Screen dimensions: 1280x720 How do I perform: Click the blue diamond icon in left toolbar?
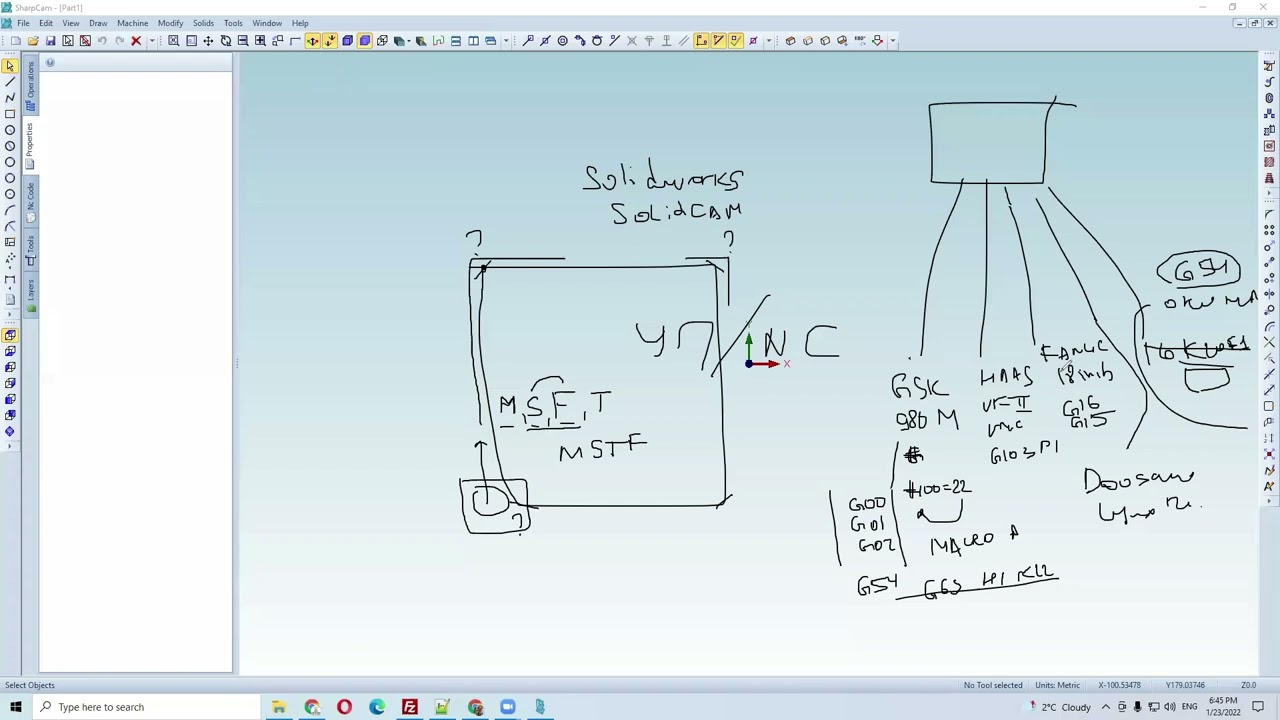[10, 432]
